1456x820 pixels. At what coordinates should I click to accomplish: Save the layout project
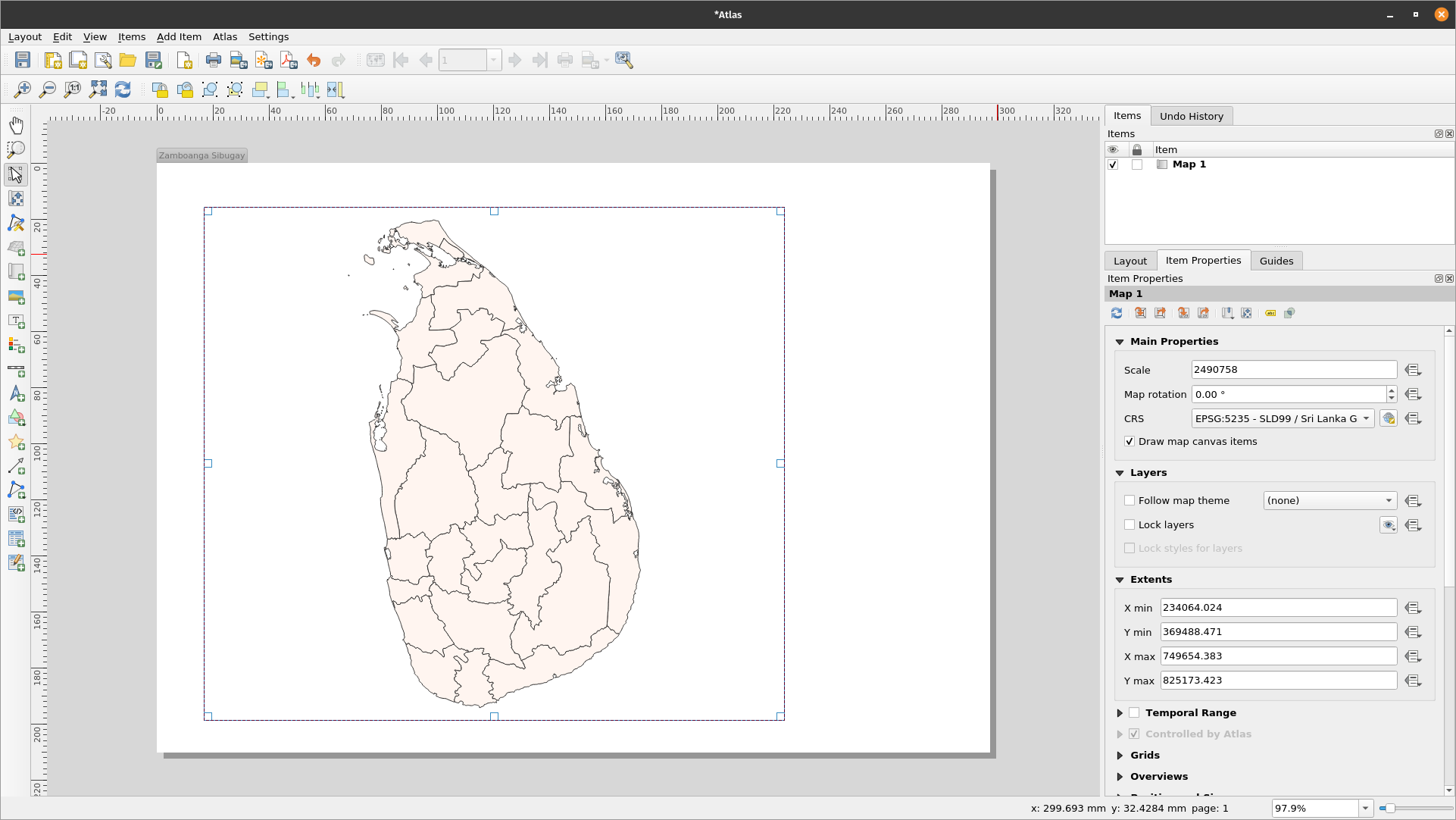(23, 61)
